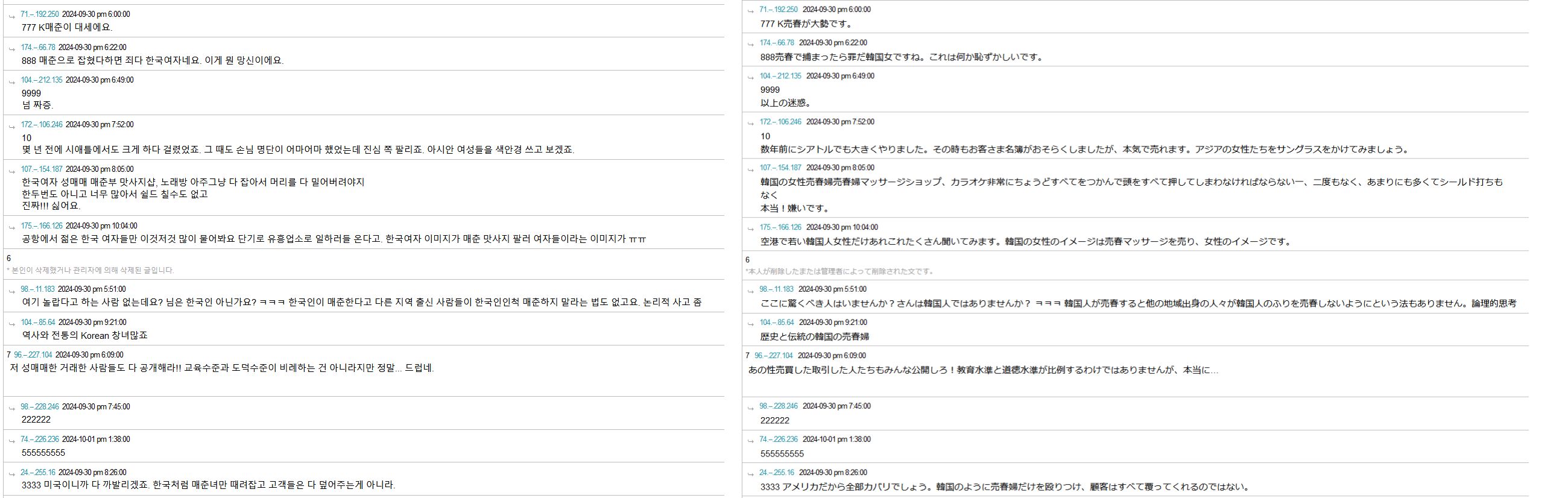The width and height of the screenshot is (1568, 498).
Task: Click reply arrow beside 71.–.192.250 in Korean panel
Action: coord(11,16)
